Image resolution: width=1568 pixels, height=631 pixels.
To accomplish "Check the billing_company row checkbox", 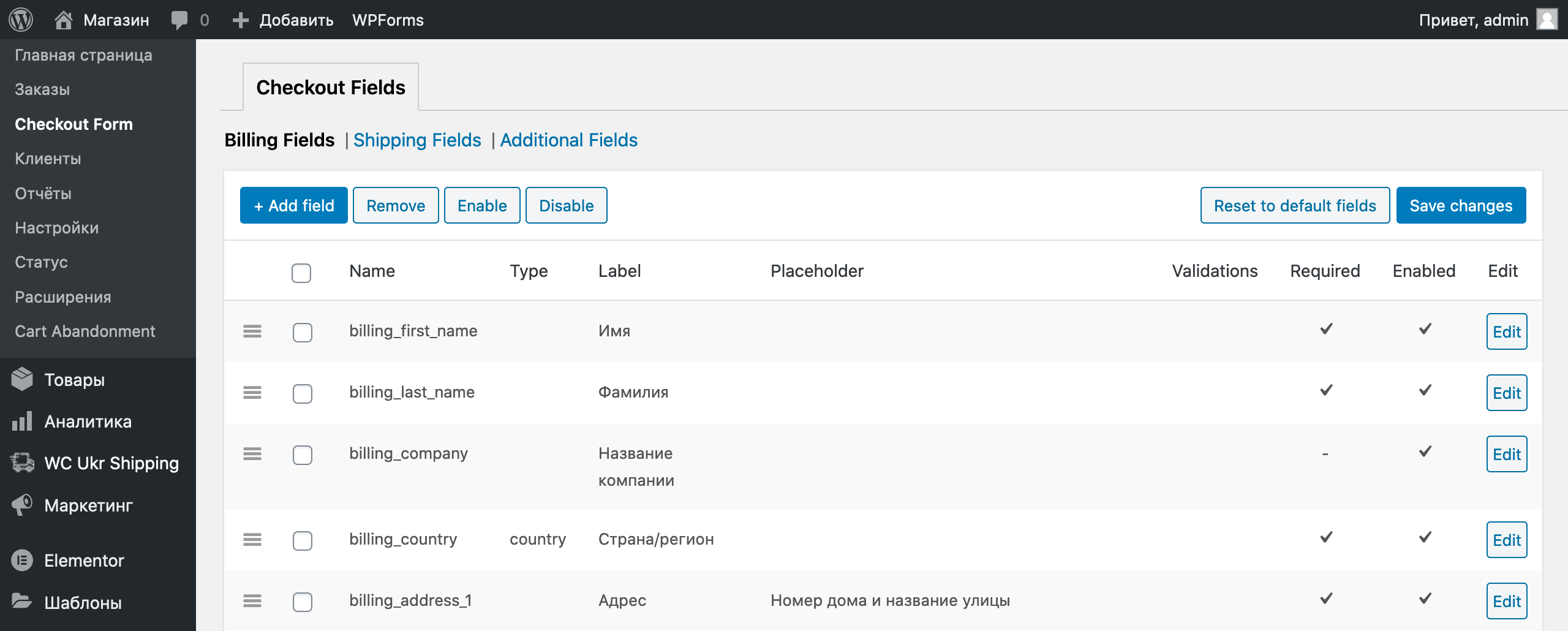I will tap(303, 455).
